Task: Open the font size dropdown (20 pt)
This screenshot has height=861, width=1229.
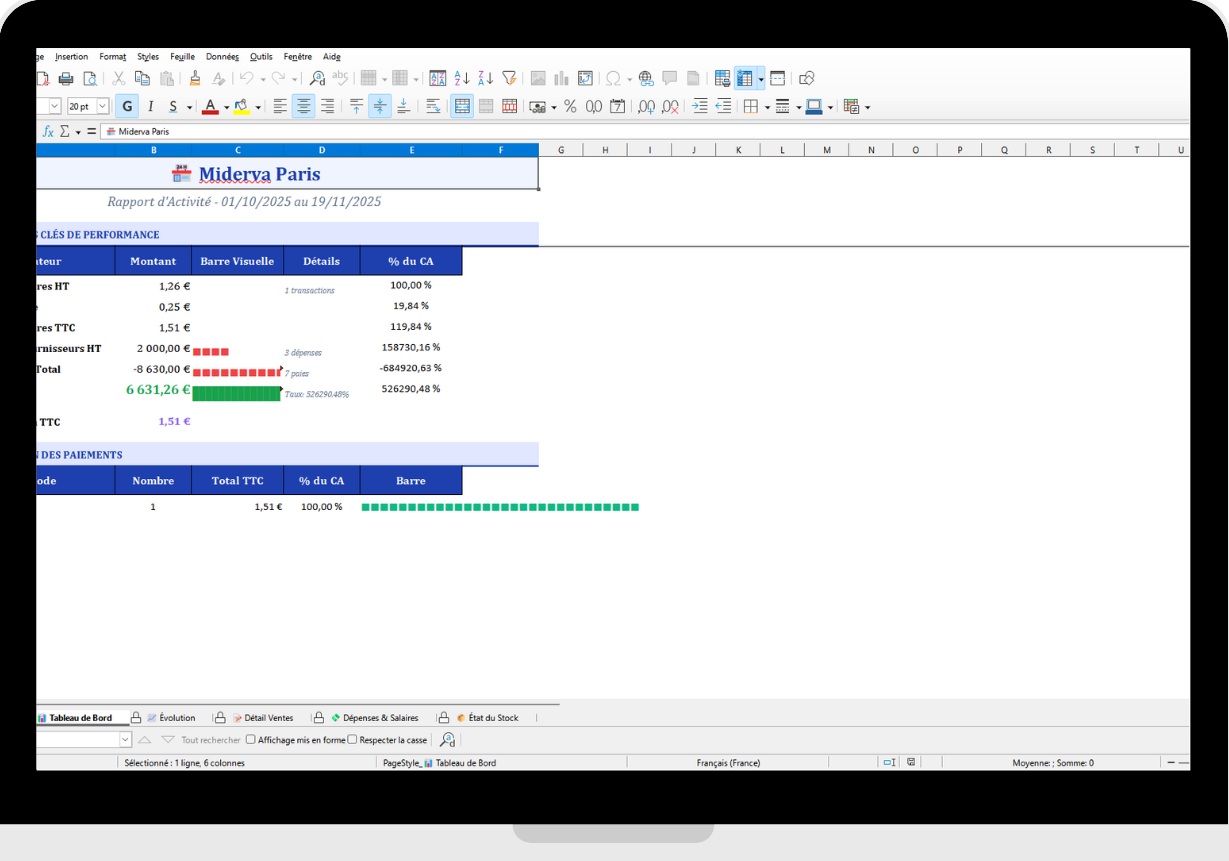Action: (102, 106)
